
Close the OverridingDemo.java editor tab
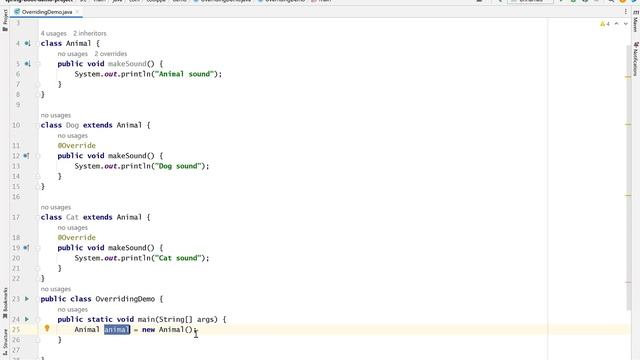pyautogui.click(x=77, y=12)
